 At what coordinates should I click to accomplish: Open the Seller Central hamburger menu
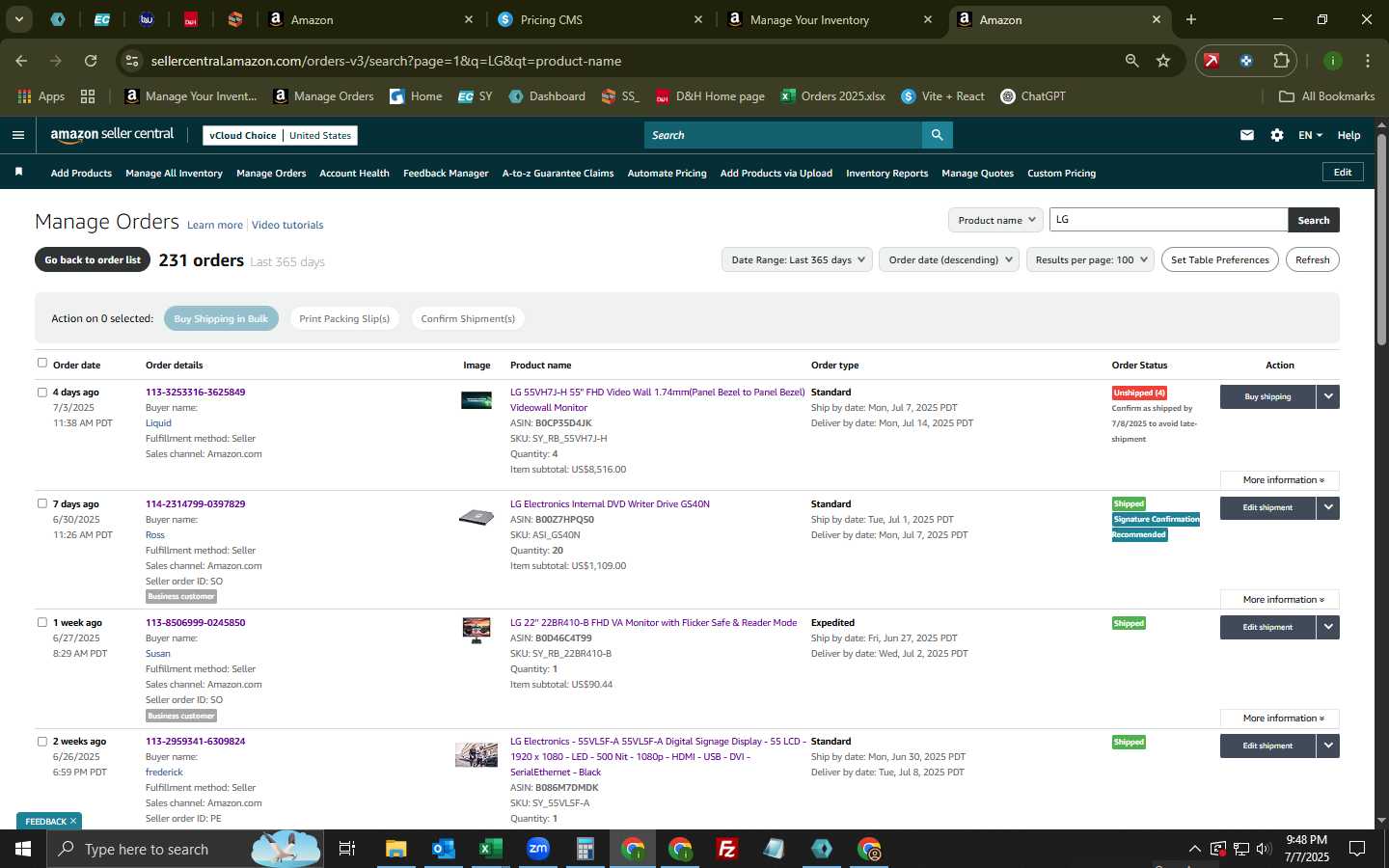[x=18, y=135]
